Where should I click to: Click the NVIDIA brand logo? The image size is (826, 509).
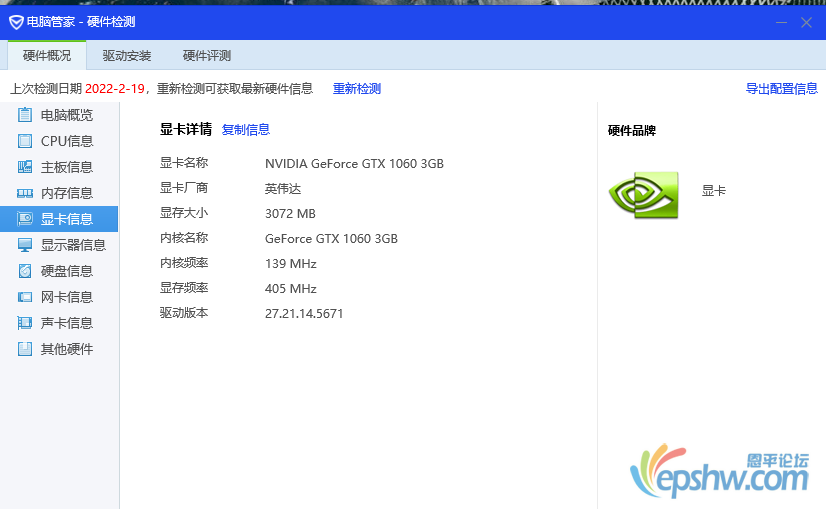(643, 194)
